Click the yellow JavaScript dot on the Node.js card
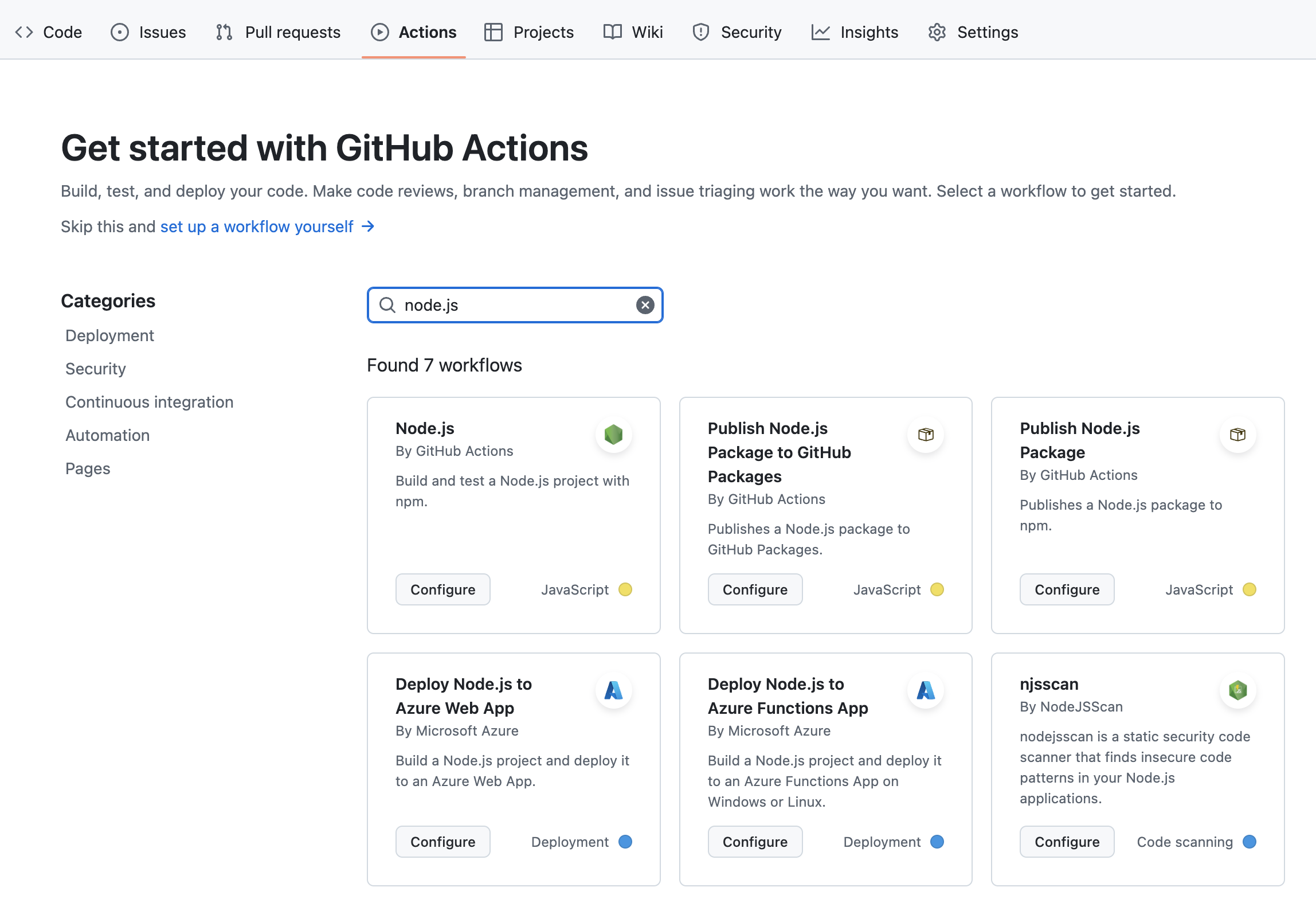 (625, 589)
